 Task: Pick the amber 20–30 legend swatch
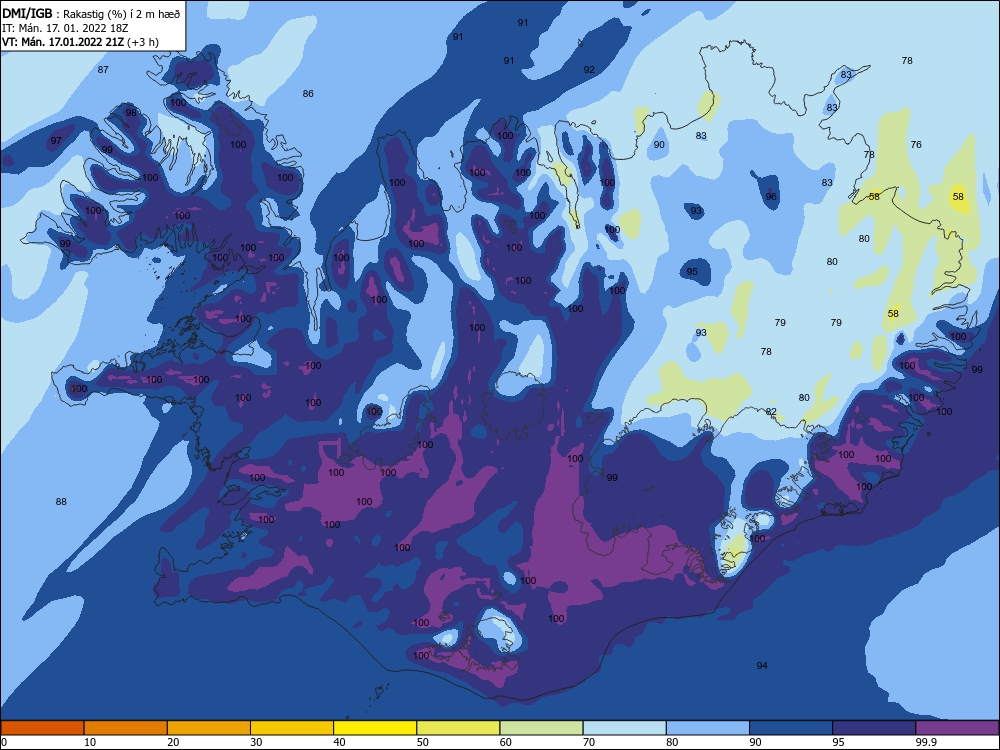point(209,728)
